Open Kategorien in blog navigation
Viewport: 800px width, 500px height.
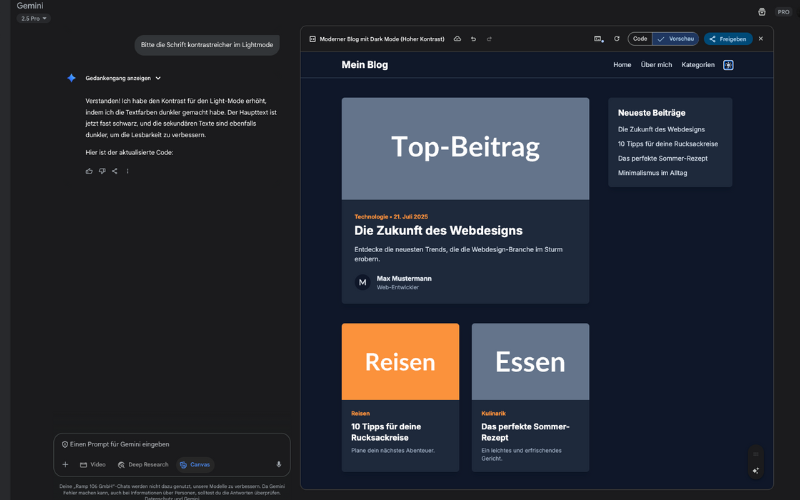[698, 65]
